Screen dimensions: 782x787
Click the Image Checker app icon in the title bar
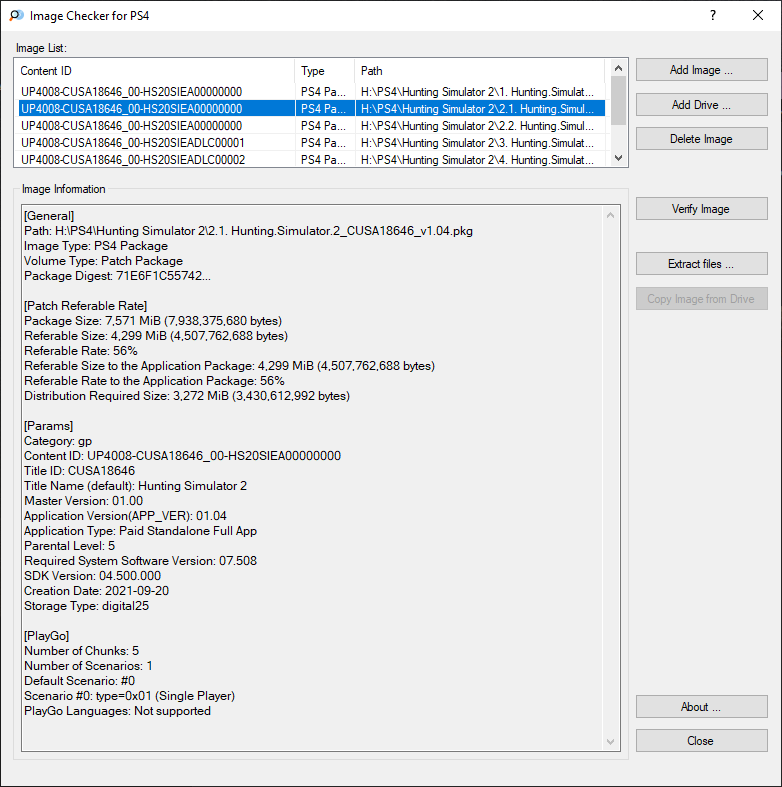coord(16,16)
